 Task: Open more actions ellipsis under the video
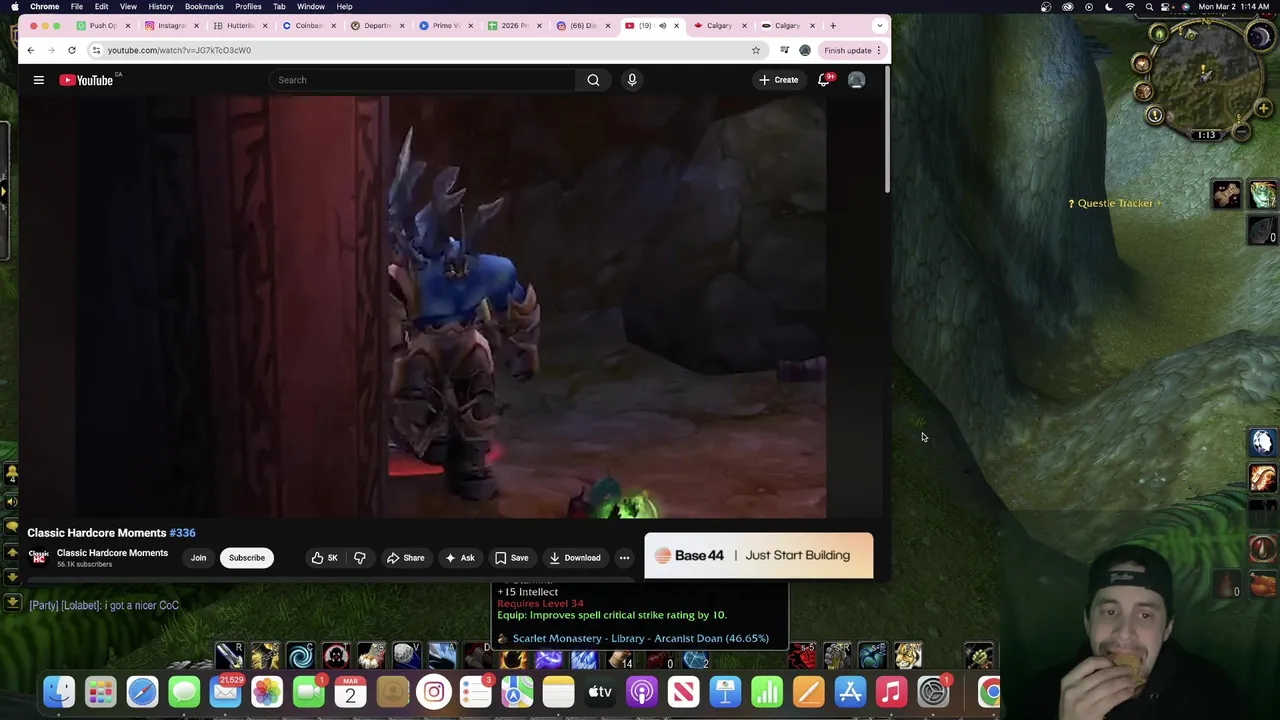click(624, 558)
